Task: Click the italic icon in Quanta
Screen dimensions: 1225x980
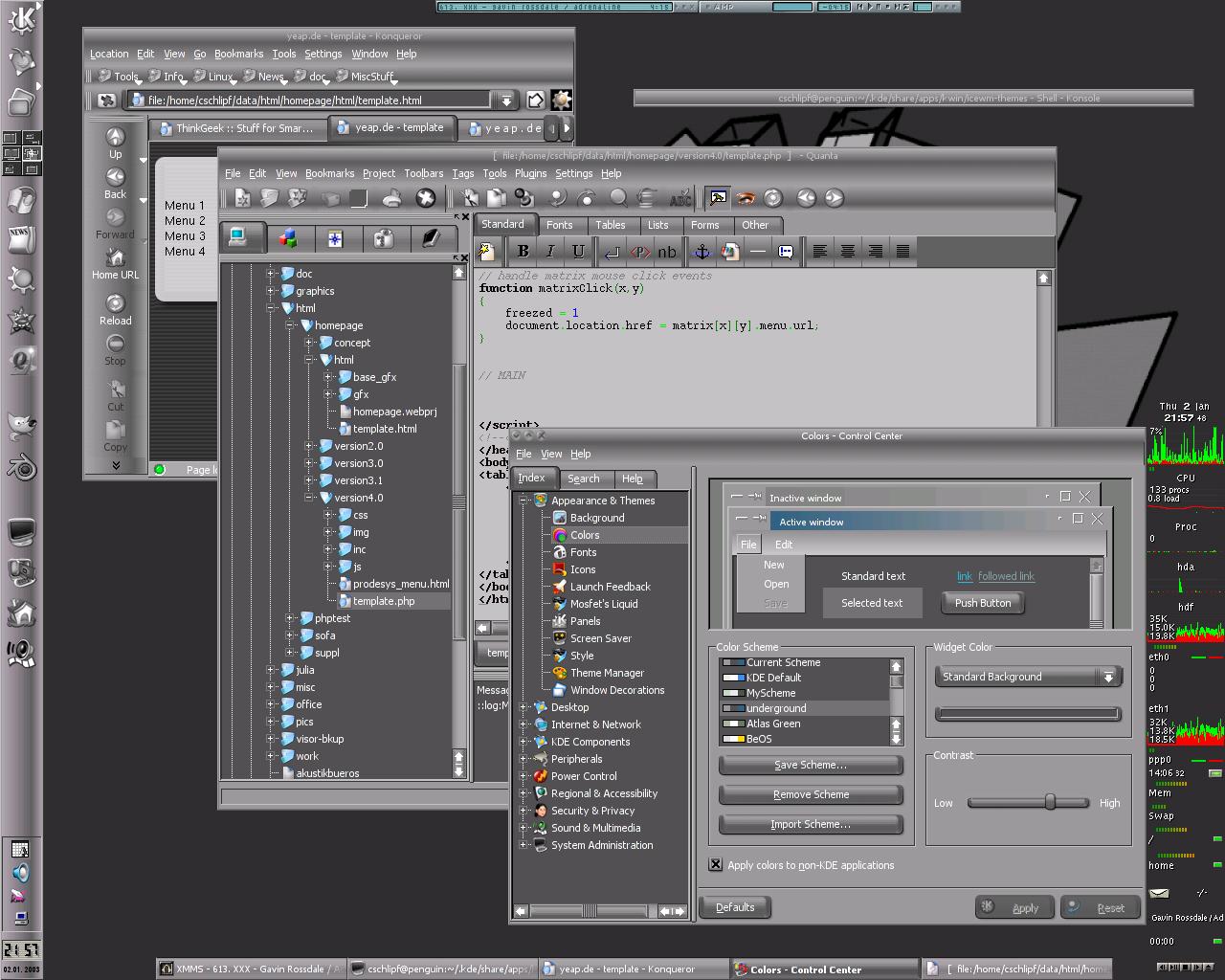Action: [550, 252]
